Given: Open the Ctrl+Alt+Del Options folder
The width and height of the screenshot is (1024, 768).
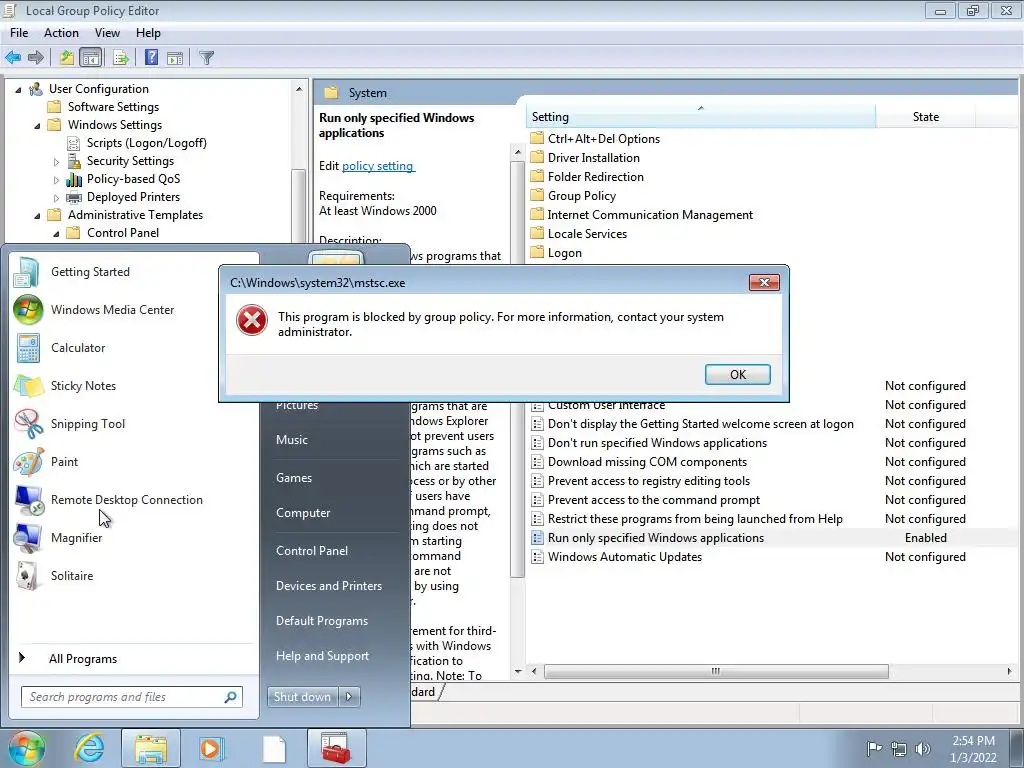Looking at the screenshot, I should coord(603,138).
